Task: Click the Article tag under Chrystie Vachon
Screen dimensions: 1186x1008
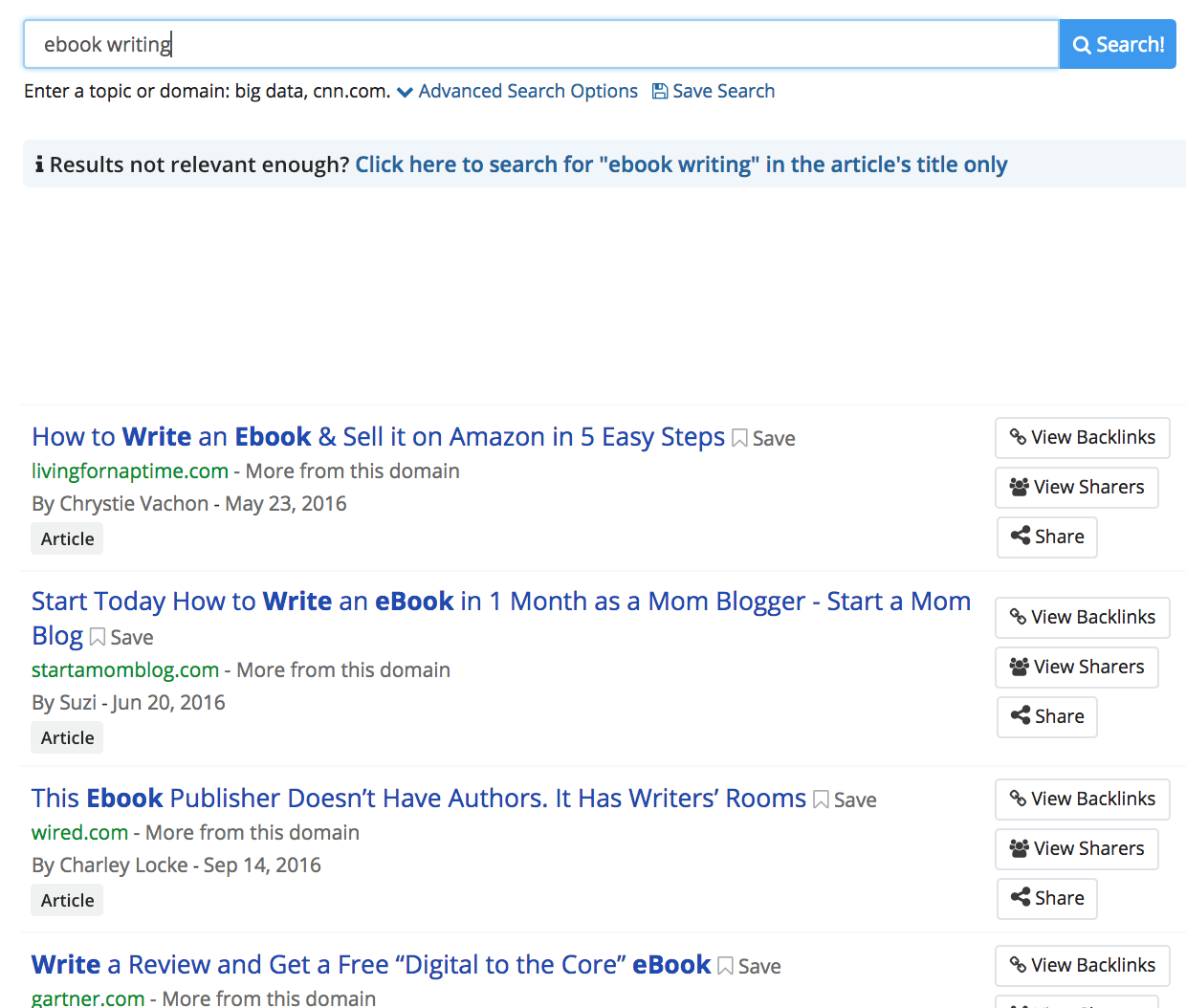Action: pyautogui.click(x=67, y=538)
